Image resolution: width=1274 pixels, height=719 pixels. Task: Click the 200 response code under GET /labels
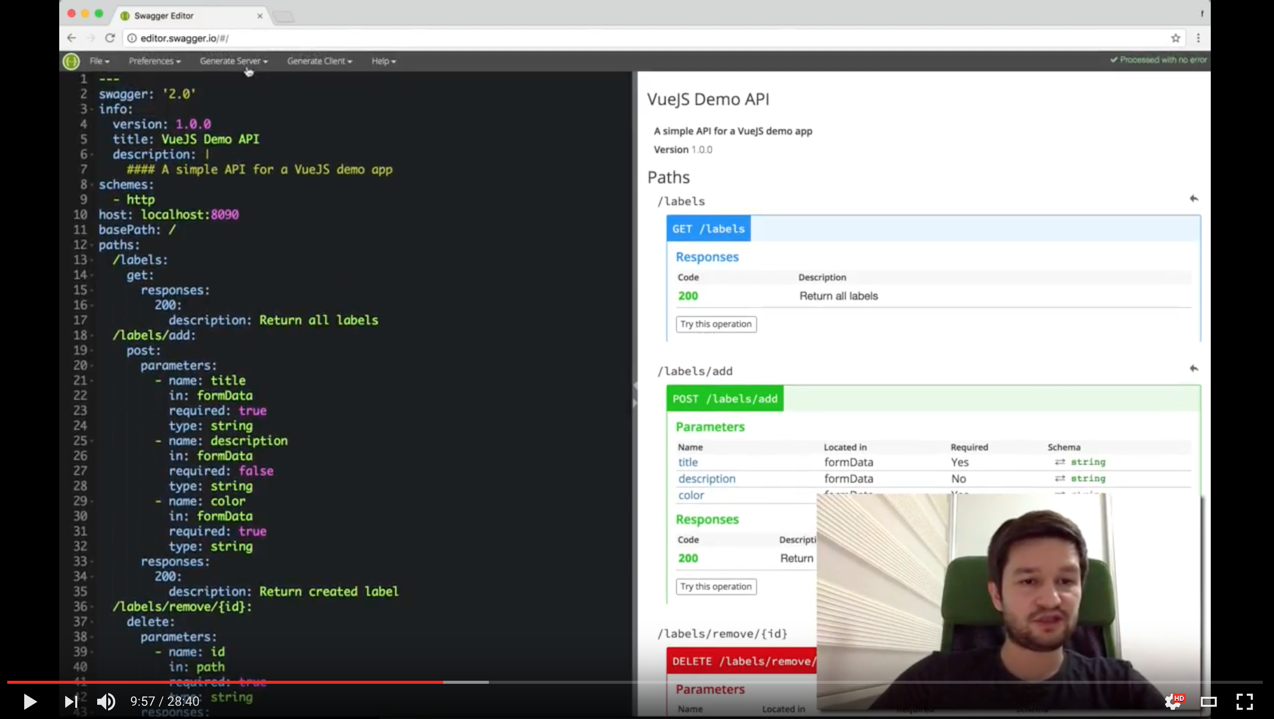[688, 296]
